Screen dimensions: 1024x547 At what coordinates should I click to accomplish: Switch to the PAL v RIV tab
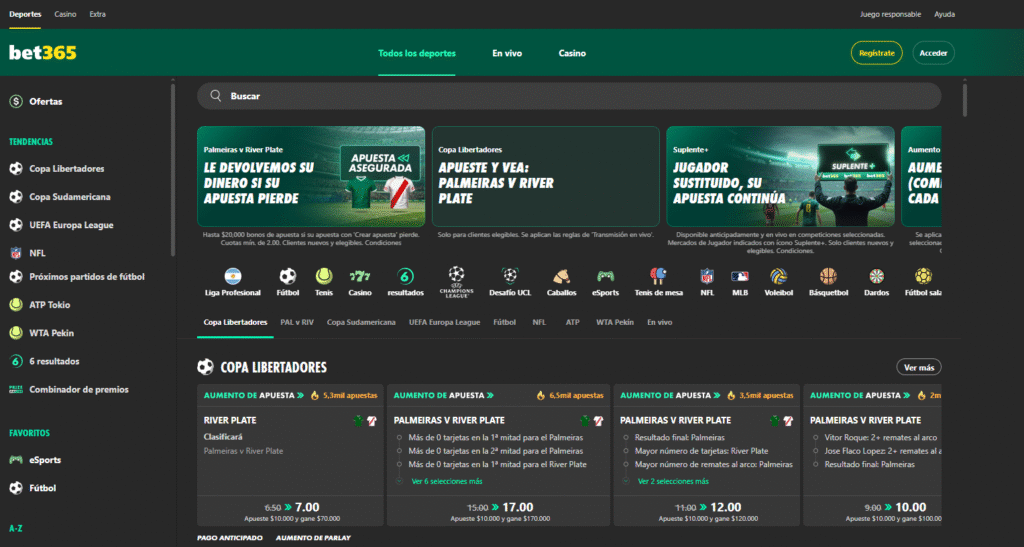click(x=297, y=322)
